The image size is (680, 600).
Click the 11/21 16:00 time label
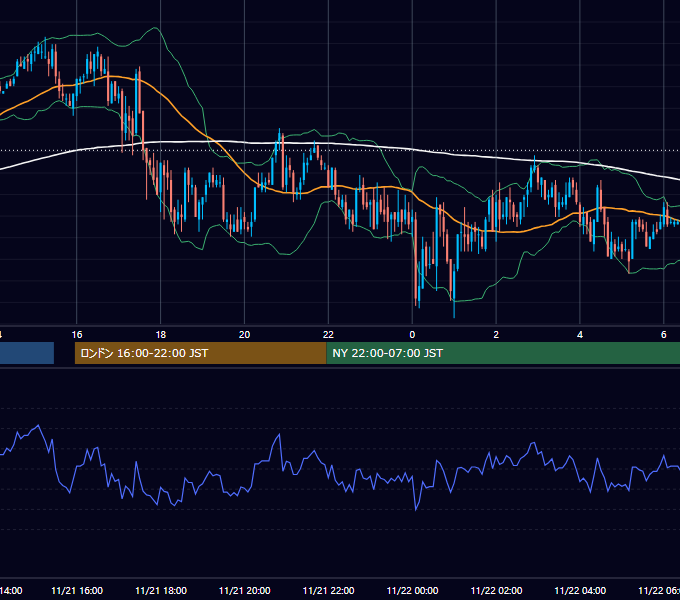point(77,590)
